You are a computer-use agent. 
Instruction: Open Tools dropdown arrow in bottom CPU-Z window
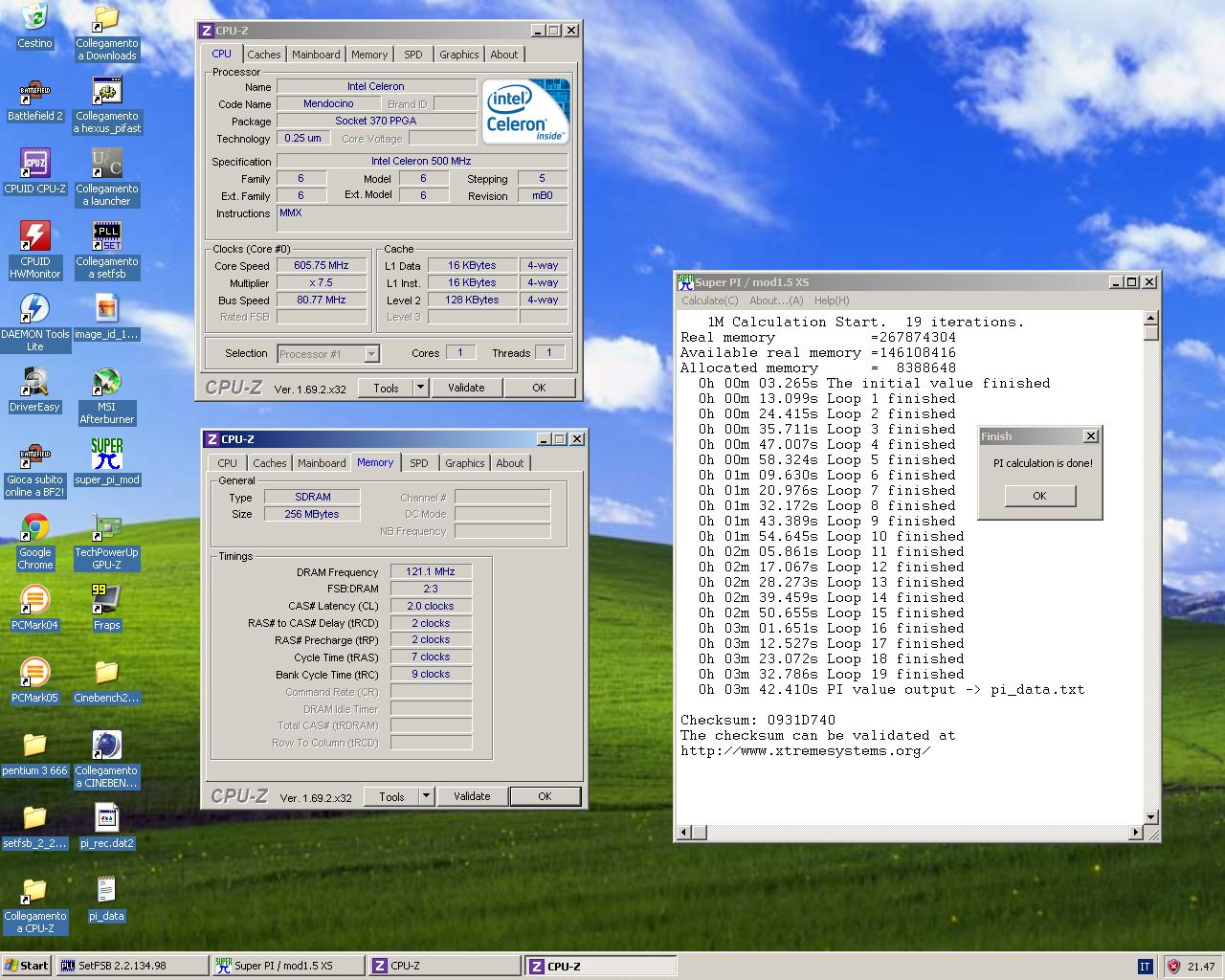426,796
